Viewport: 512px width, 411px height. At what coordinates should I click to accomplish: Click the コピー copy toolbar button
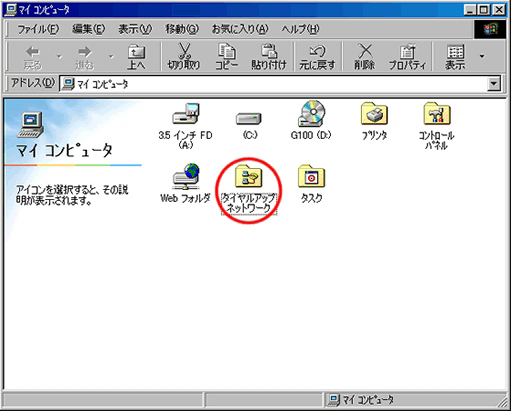point(226,57)
